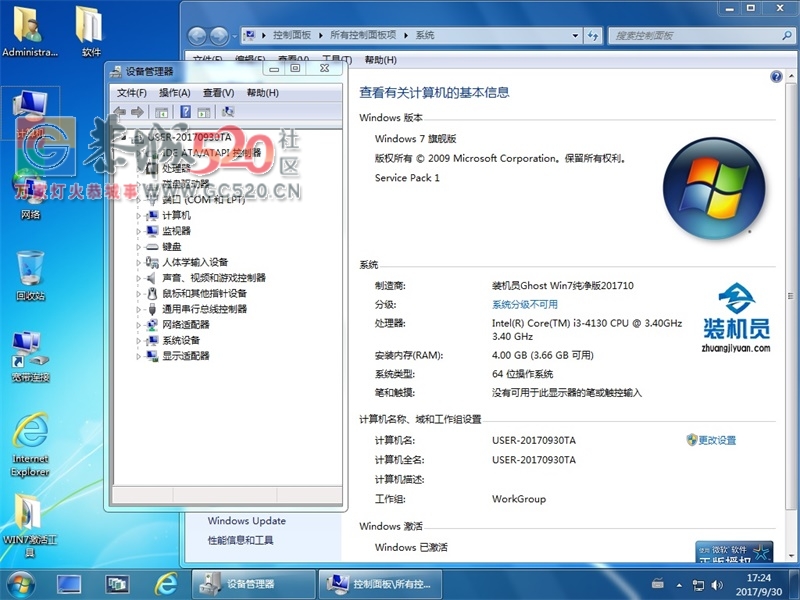Open the View (查看) menu in Device Manager
This screenshot has height=600, width=800.
pyautogui.click(x=218, y=92)
